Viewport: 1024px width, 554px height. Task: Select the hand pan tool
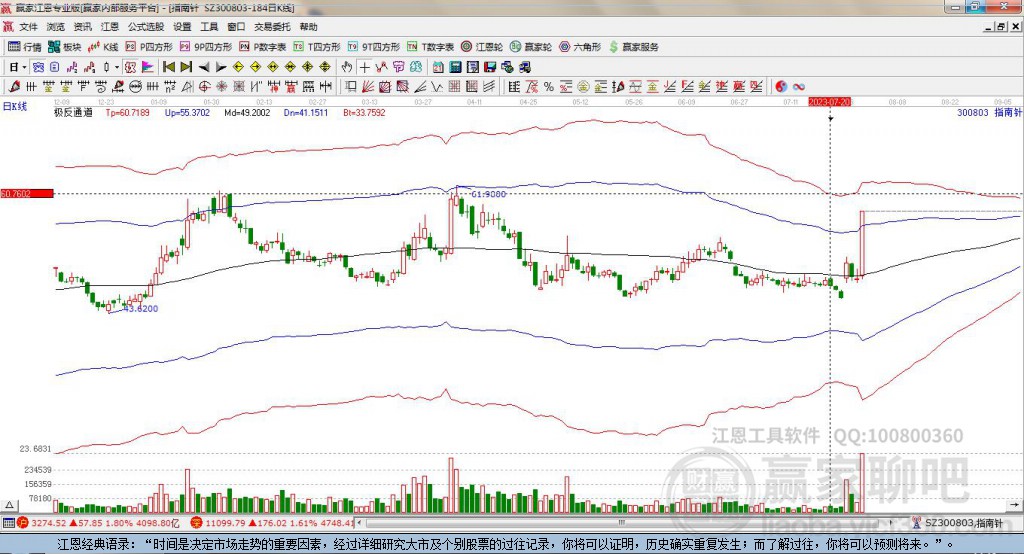[x=347, y=67]
